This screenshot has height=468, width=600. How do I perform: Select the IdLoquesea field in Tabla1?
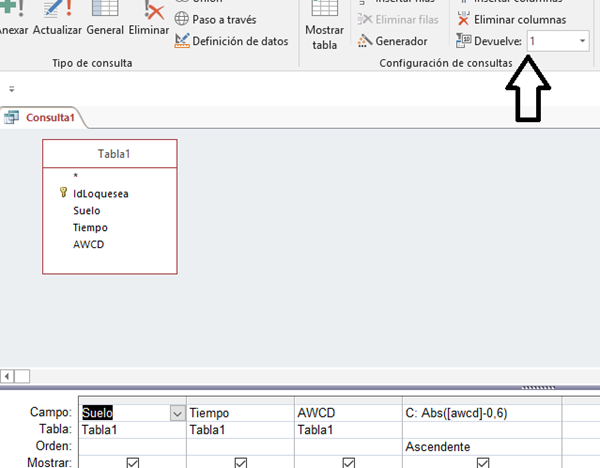(x=101, y=194)
